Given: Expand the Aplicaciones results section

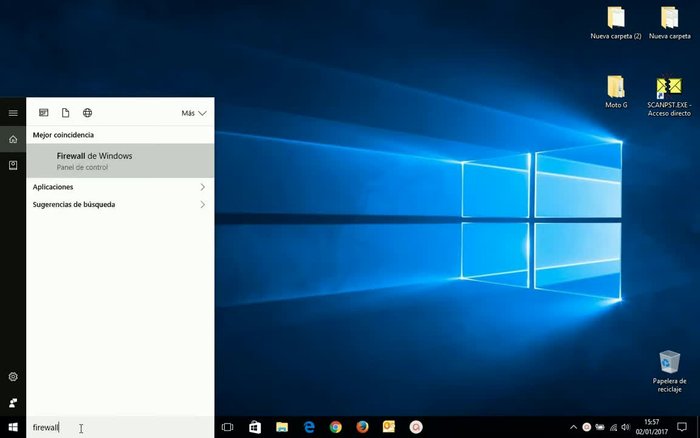Looking at the screenshot, I should [120, 187].
